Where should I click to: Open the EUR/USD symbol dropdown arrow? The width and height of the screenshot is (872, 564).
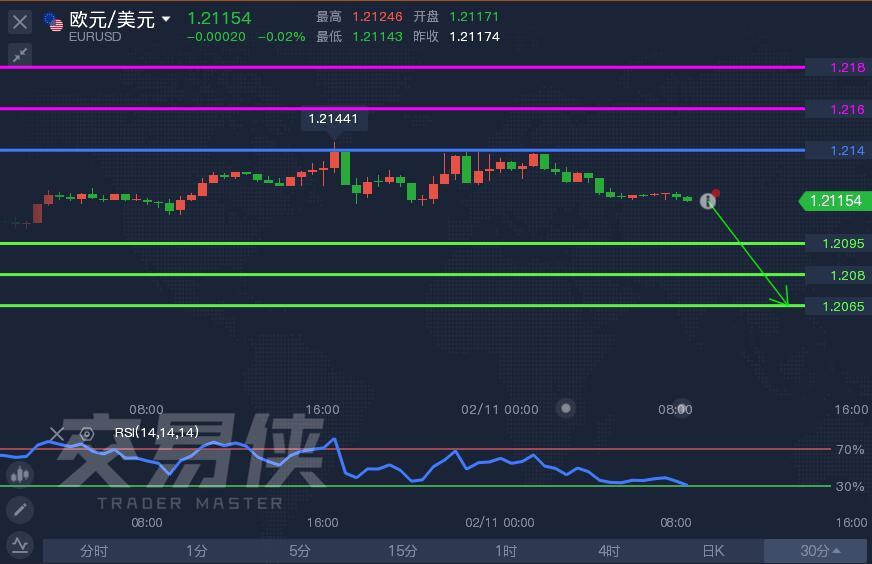[166, 19]
